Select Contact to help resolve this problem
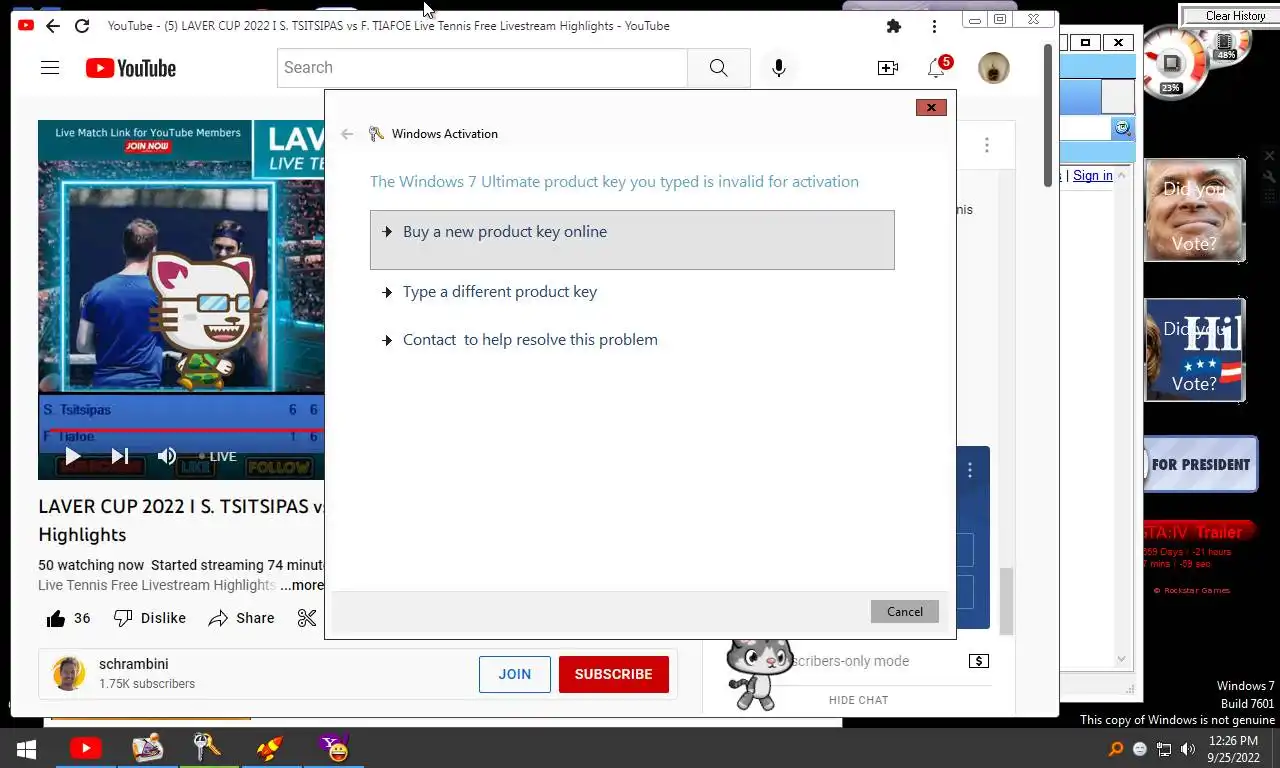 pos(520,340)
